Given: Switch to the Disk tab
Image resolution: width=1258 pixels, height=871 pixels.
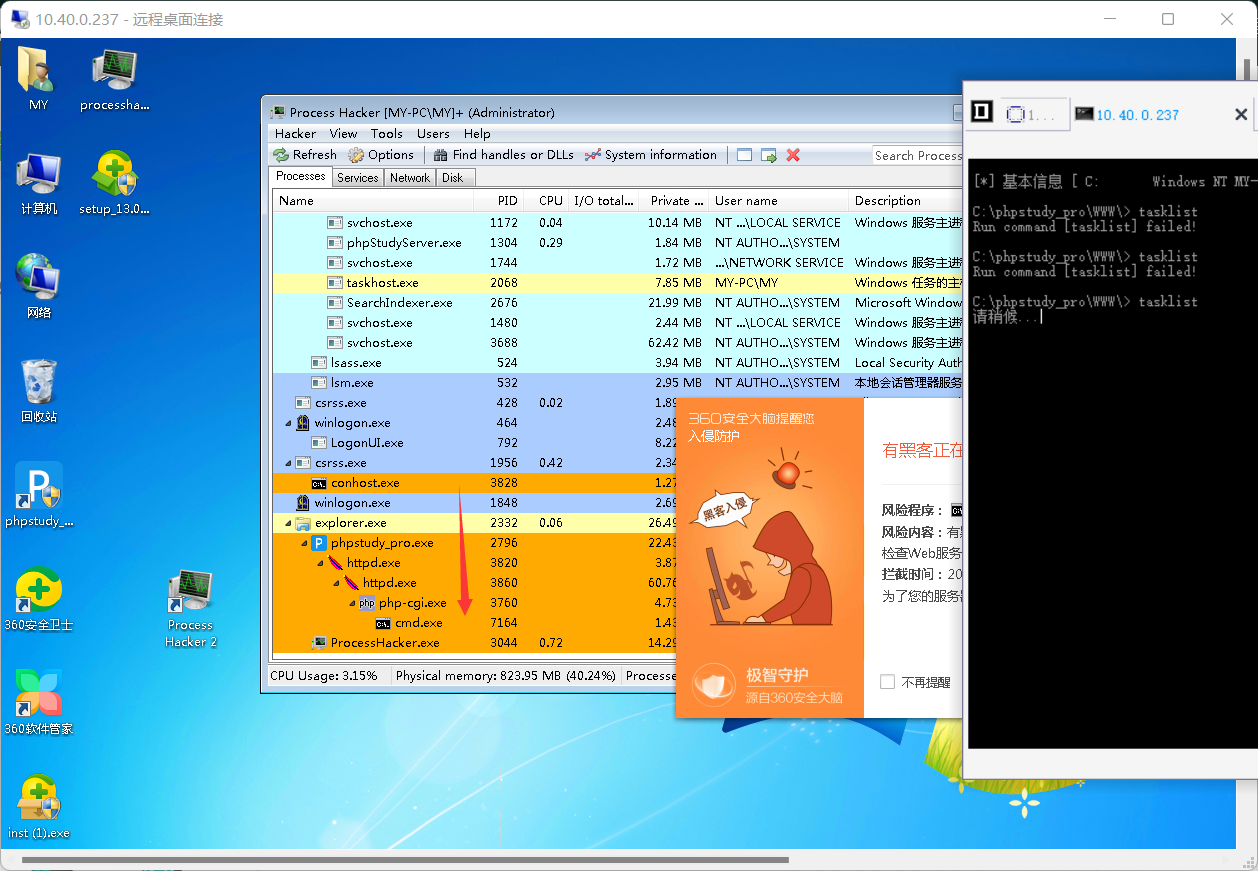Looking at the screenshot, I should point(453,178).
